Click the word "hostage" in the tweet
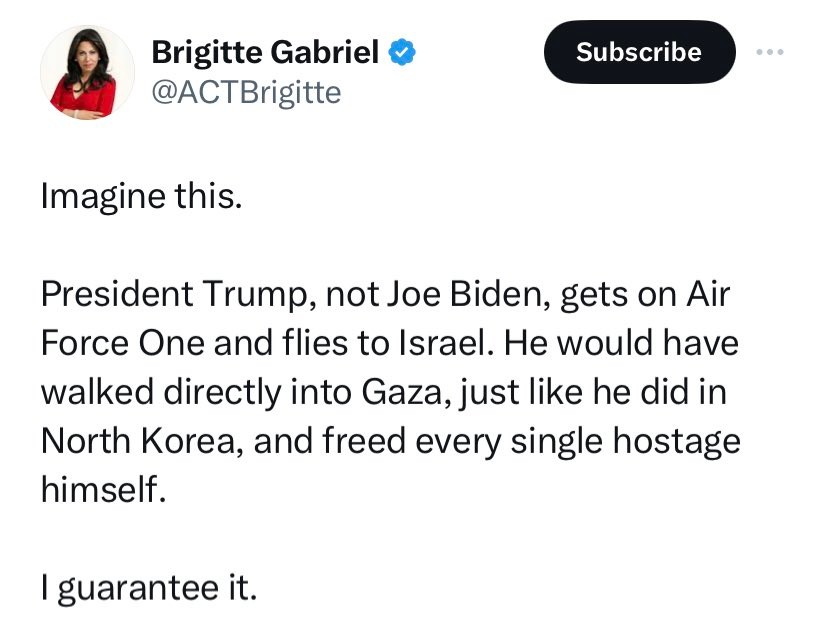Image resolution: width=828 pixels, height=636 pixels. [674, 441]
